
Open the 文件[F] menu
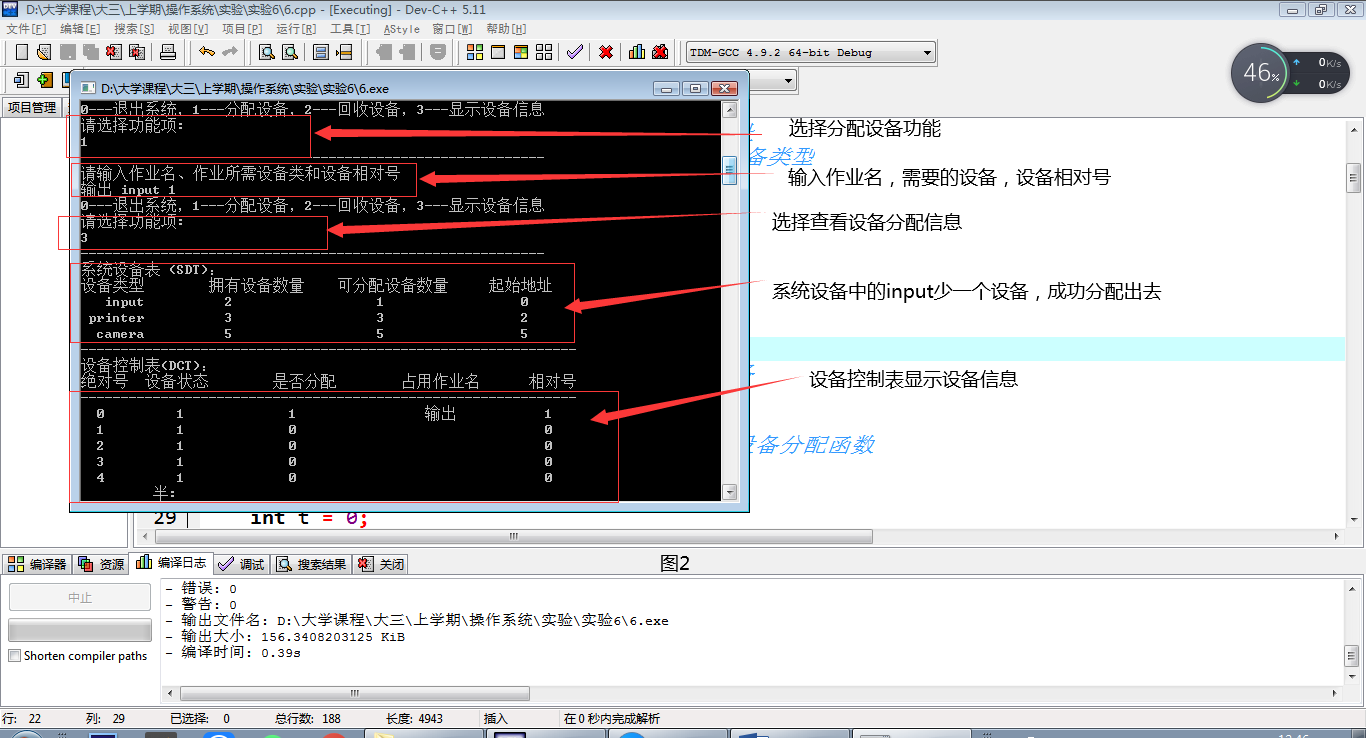click(x=26, y=29)
